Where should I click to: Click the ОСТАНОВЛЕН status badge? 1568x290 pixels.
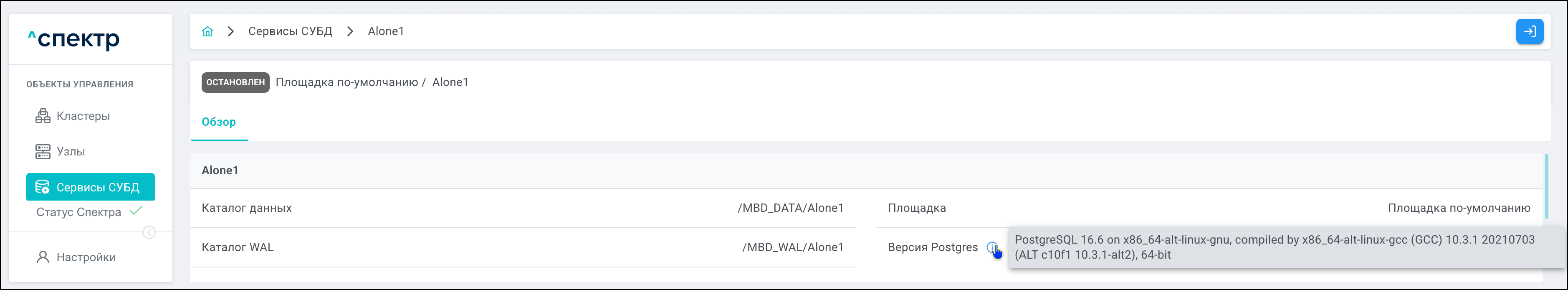tap(235, 82)
